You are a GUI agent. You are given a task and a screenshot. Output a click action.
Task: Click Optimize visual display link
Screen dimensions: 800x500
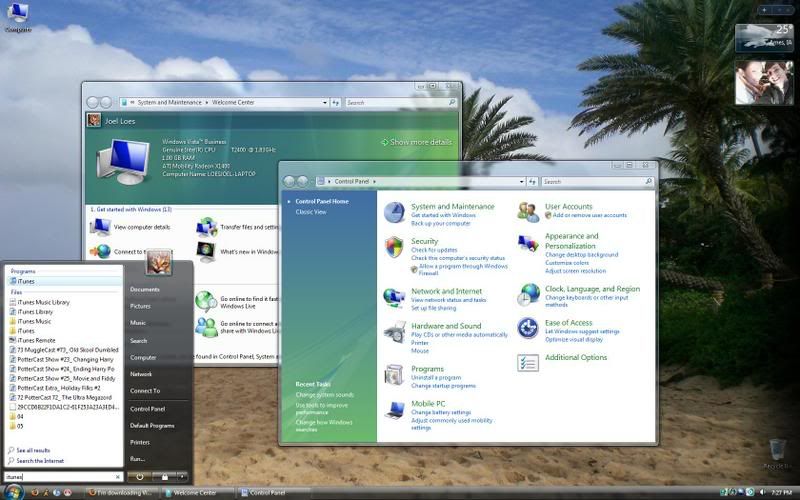[x=574, y=340]
